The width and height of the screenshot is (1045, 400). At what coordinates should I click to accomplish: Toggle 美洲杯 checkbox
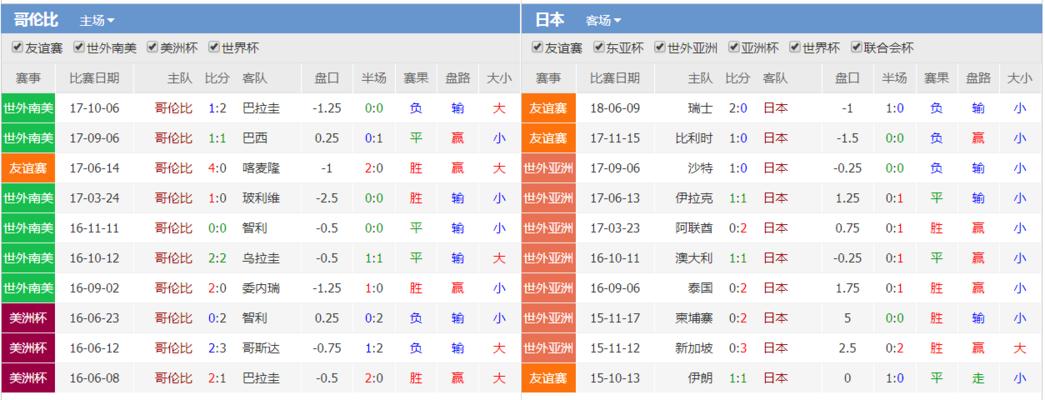(x=152, y=48)
